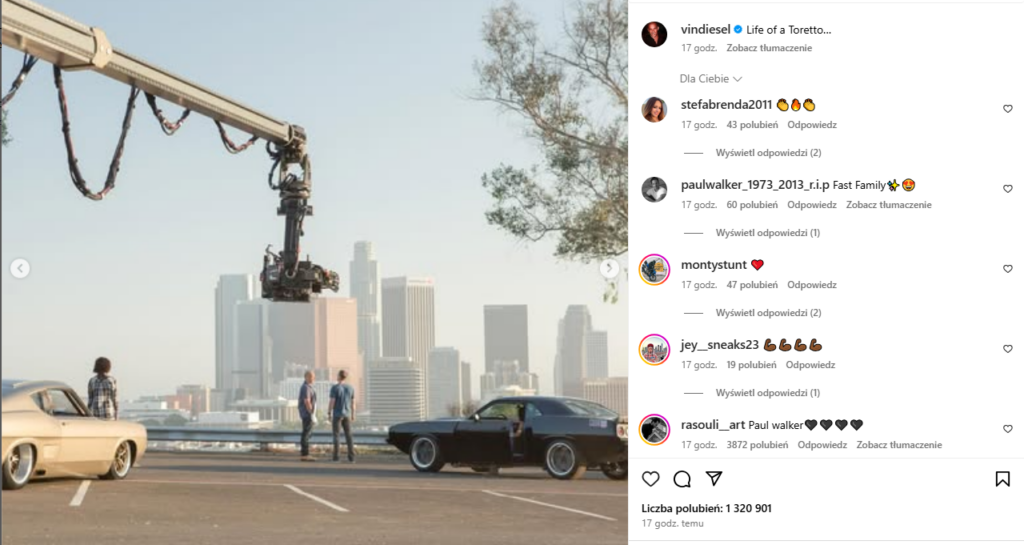Expand replies under jey__sneaks23's comment
The image size is (1024, 545).
767,393
